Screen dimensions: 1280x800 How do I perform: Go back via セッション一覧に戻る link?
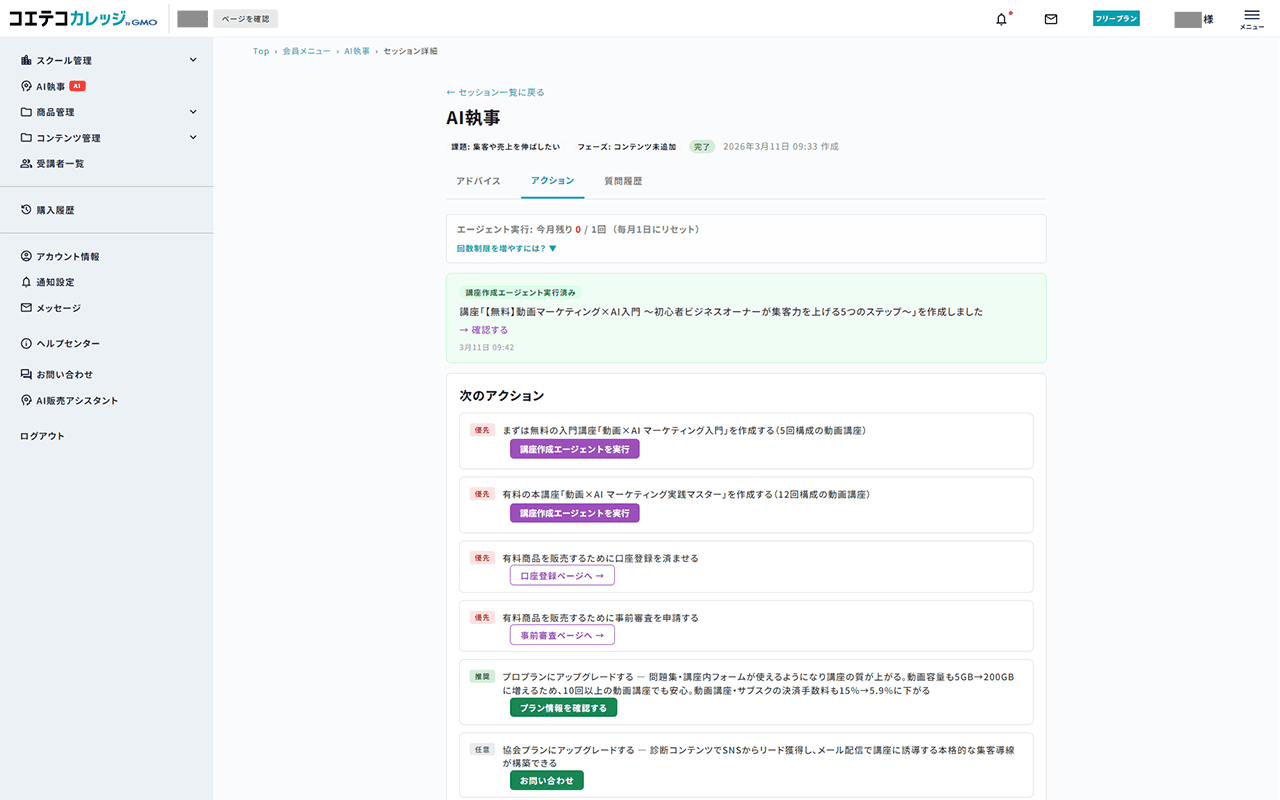click(x=495, y=92)
